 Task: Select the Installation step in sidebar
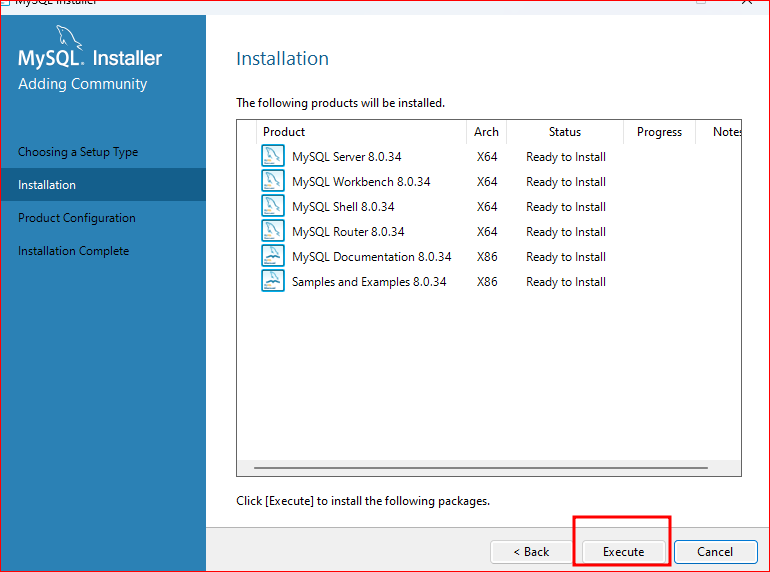(103, 185)
